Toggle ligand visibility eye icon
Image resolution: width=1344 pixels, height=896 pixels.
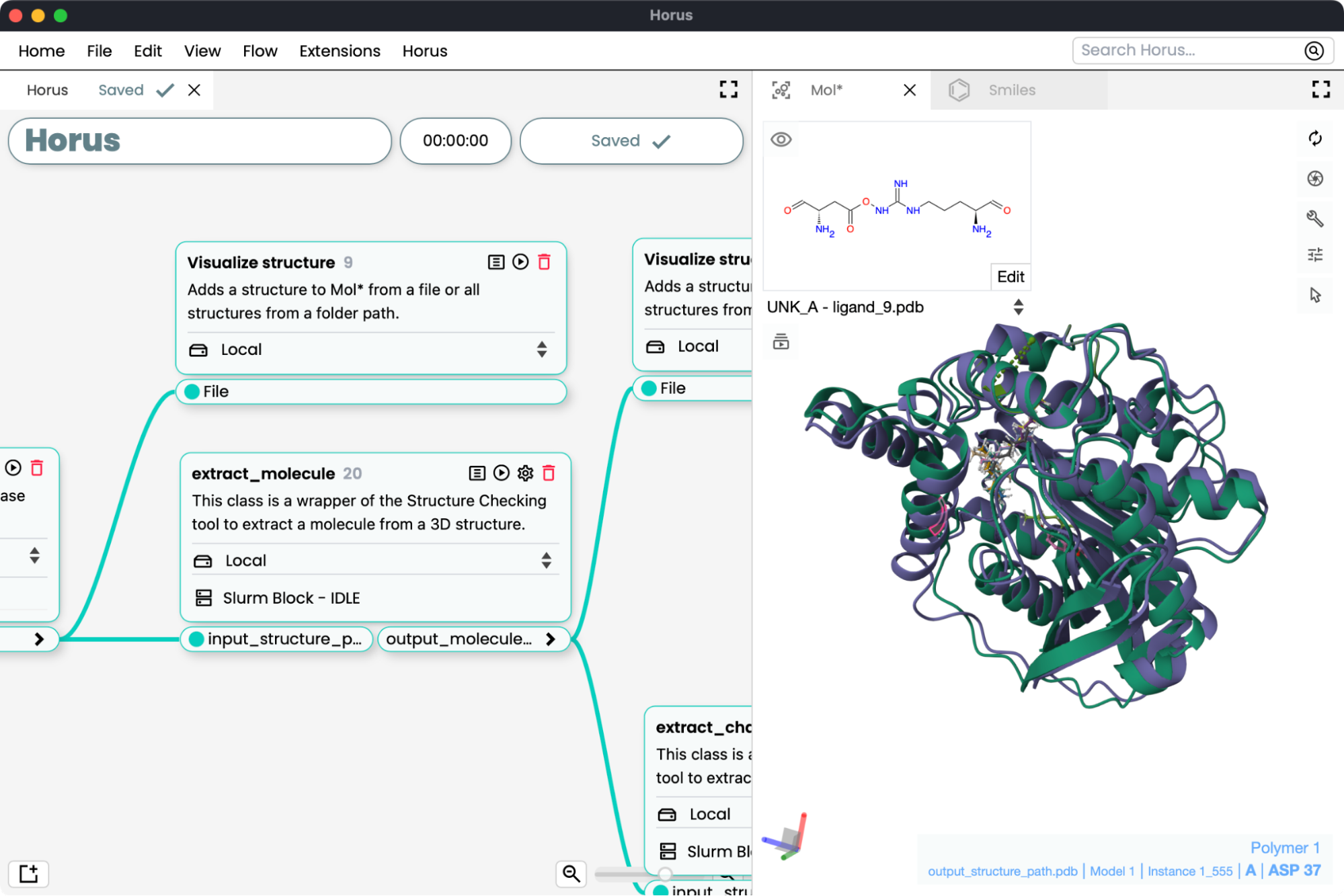coord(781,140)
